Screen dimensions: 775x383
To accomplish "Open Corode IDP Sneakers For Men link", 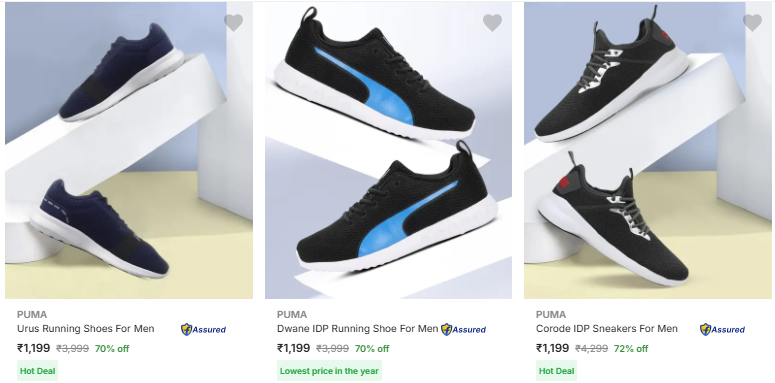I will click(x=606, y=329).
